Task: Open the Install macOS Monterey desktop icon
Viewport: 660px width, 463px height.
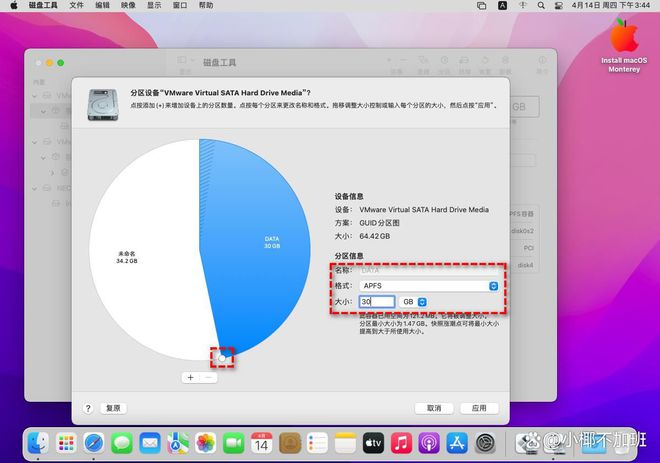Action: 624,45
